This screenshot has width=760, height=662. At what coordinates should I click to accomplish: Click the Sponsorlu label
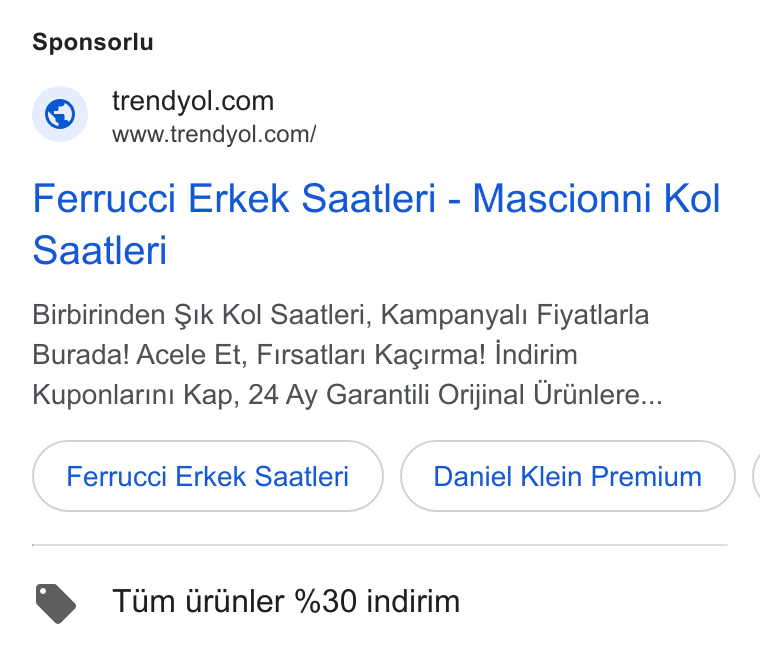93,42
